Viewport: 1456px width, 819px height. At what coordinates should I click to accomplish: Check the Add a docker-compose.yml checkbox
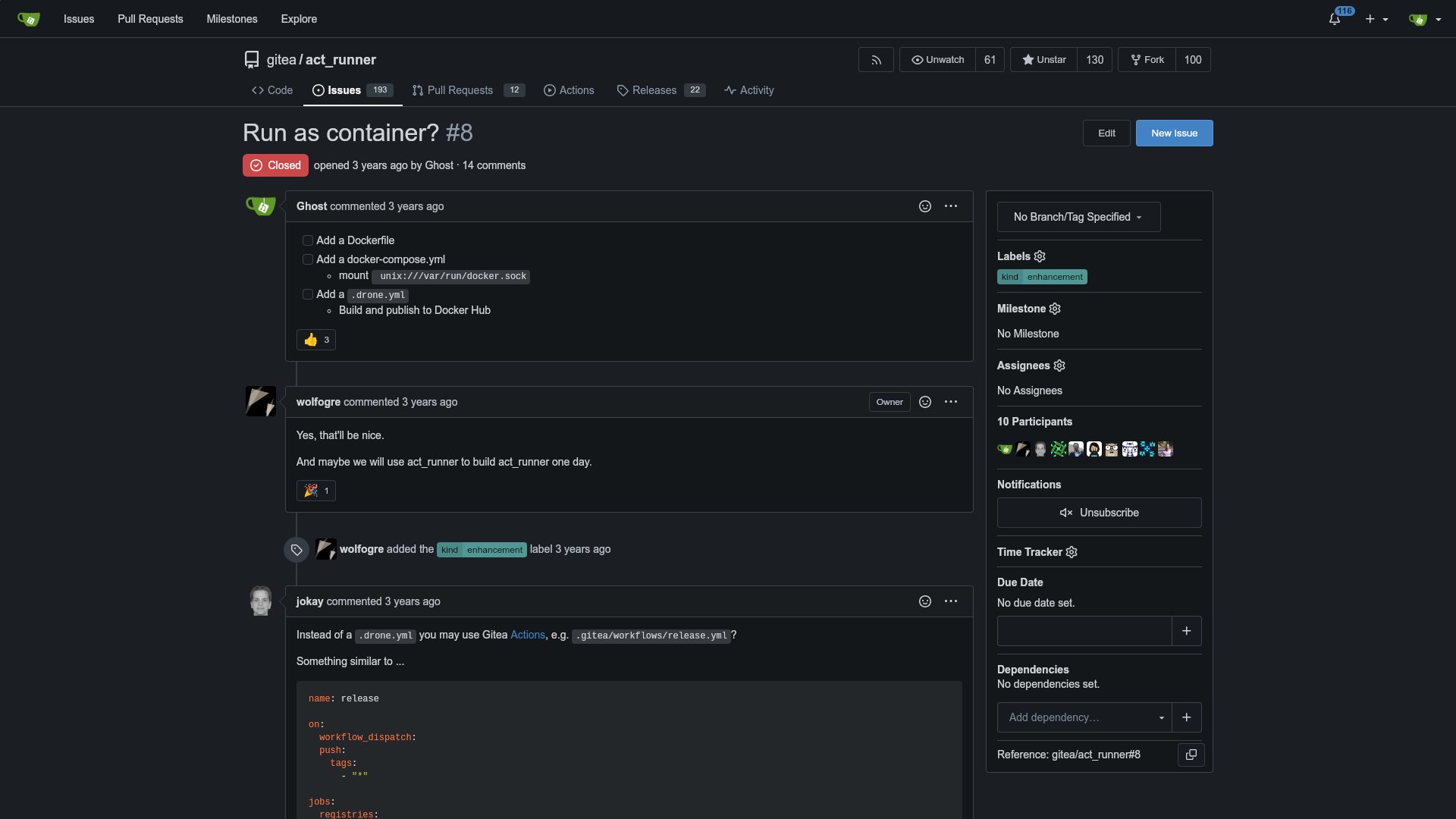pos(308,259)
